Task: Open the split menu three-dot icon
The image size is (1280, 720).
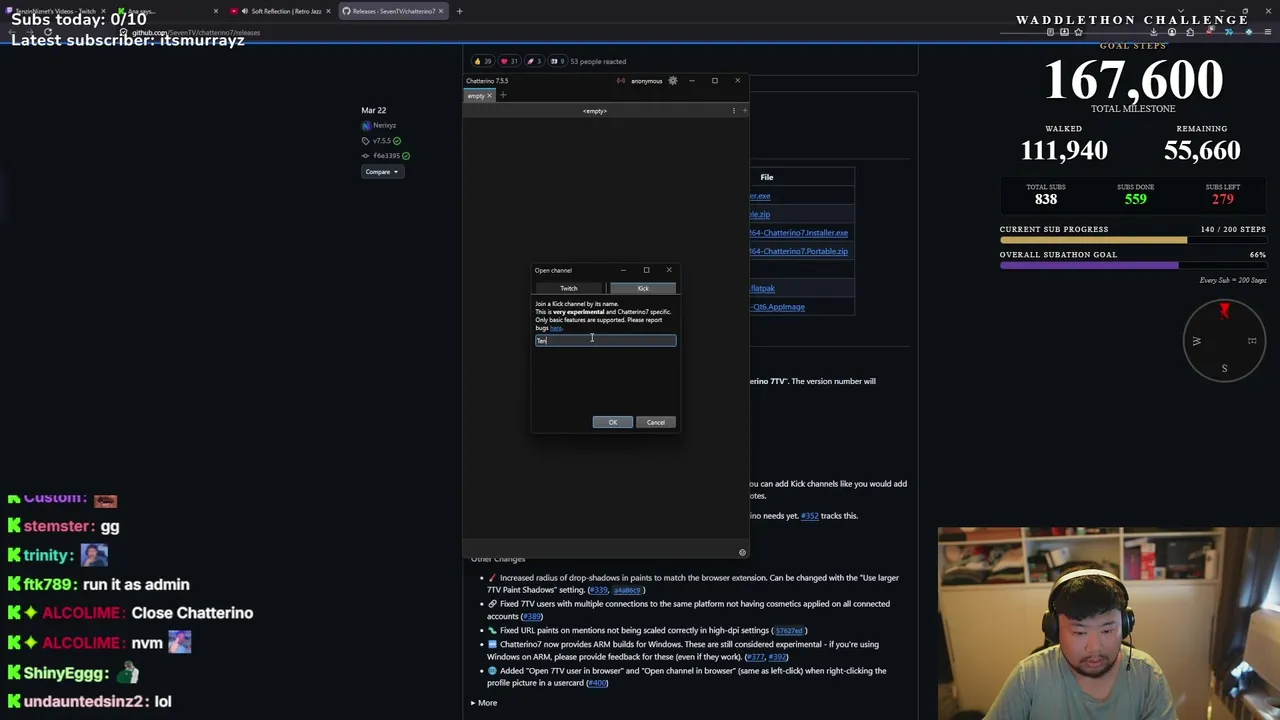Action: [734, 111]
